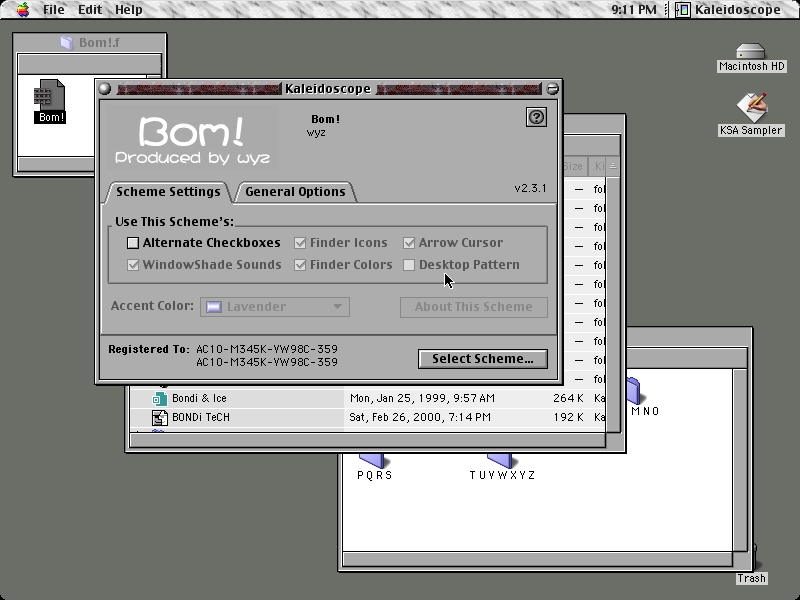The width and height of the screenshot is (800, 600).
Task: Click the folder icon in the Bom!.f title bar
Action: [x=66, y=42]
